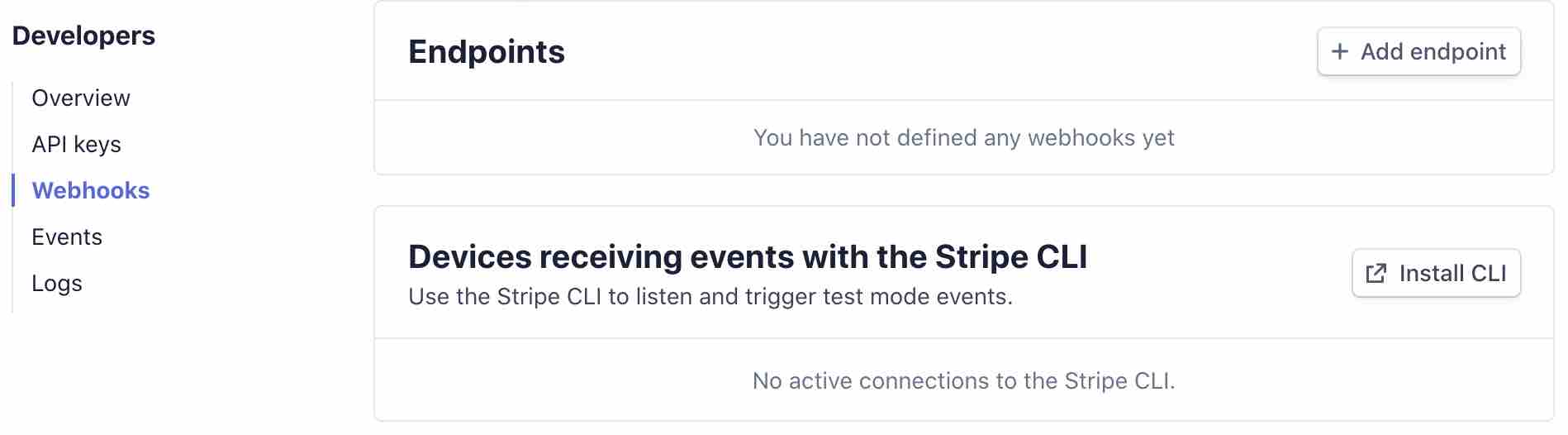Open the Overview section in sidebar
The height and width of the screenshot is (435, 1568).
tap(80, 98)
